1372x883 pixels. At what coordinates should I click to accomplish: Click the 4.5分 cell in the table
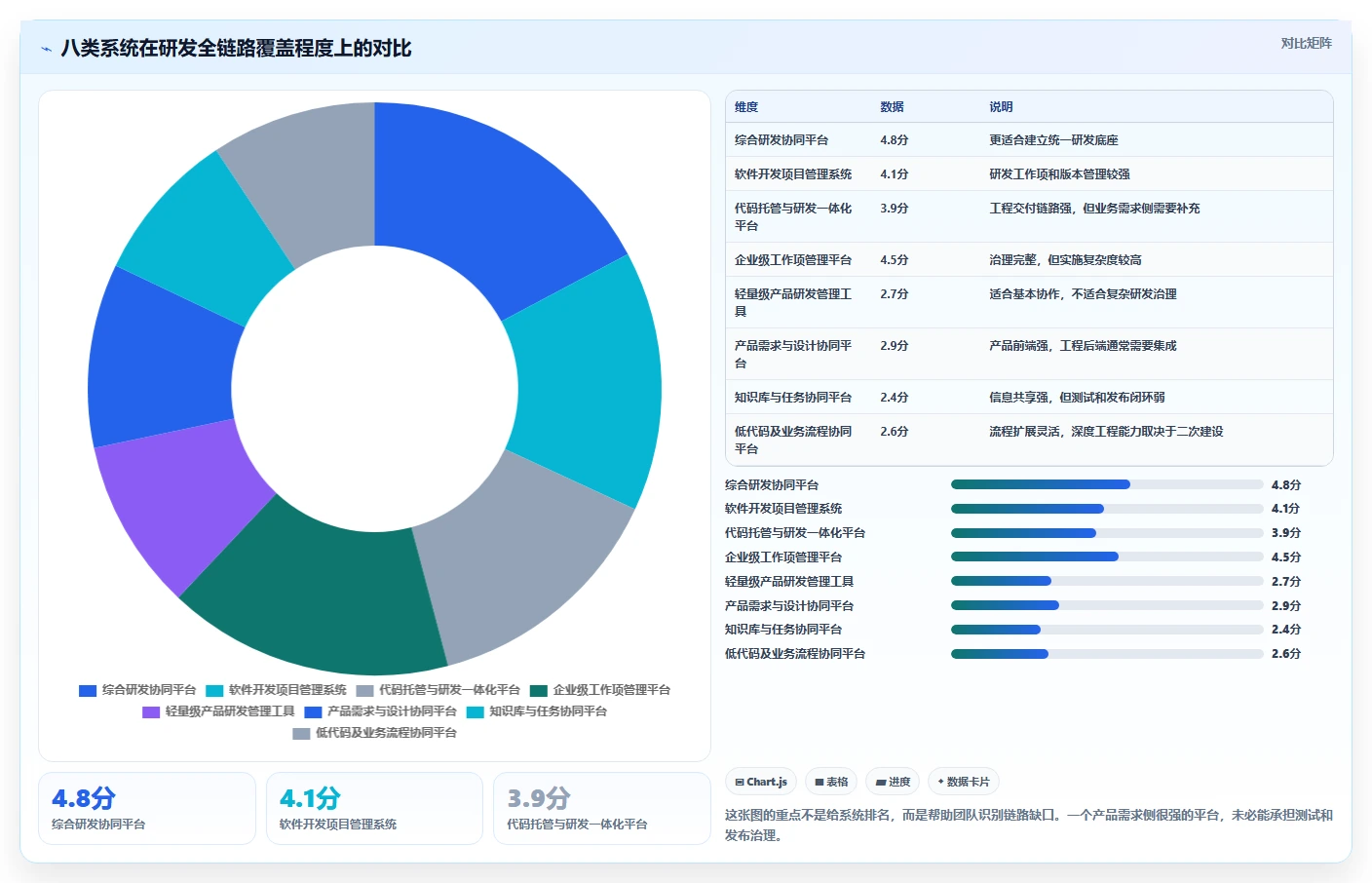pos(895,260)
